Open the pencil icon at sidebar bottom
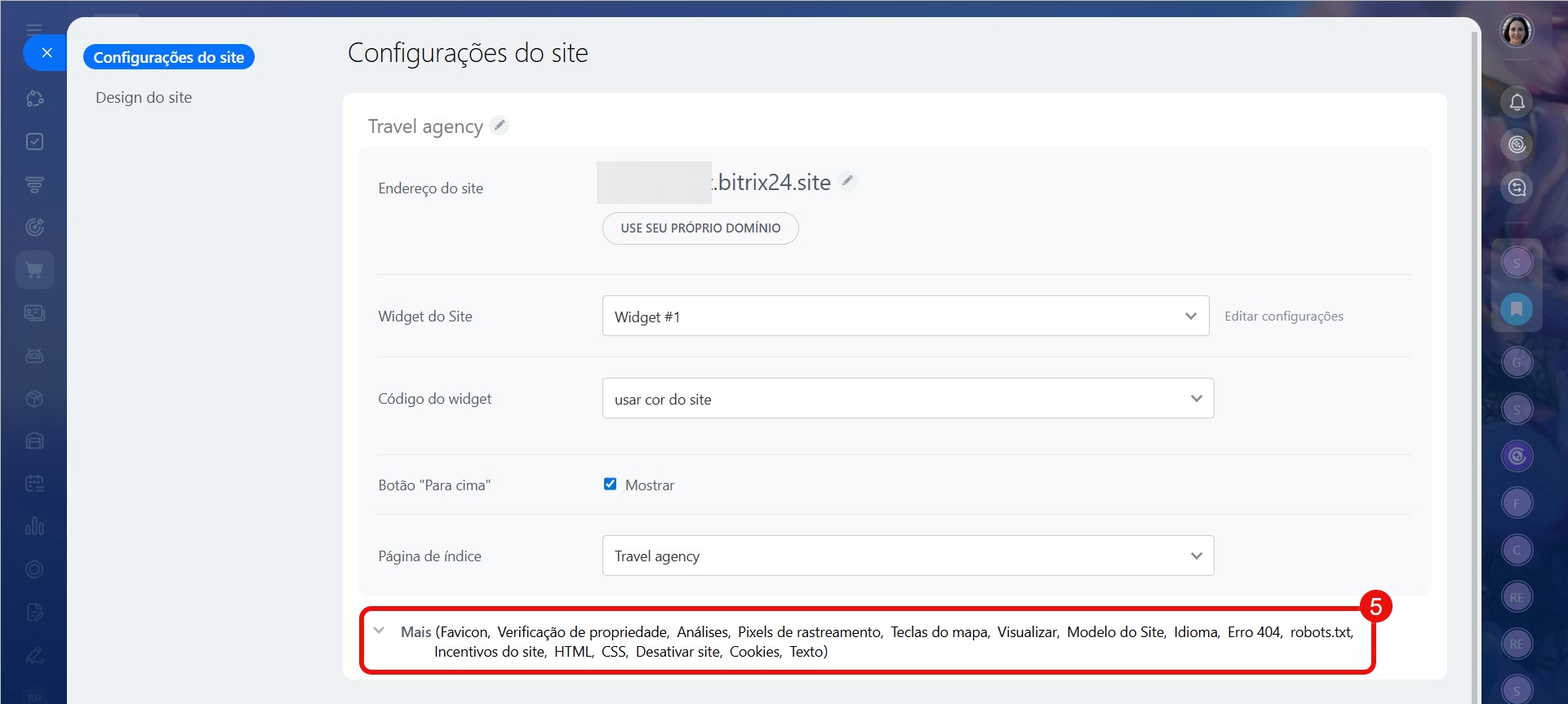 tap(34, 654)
